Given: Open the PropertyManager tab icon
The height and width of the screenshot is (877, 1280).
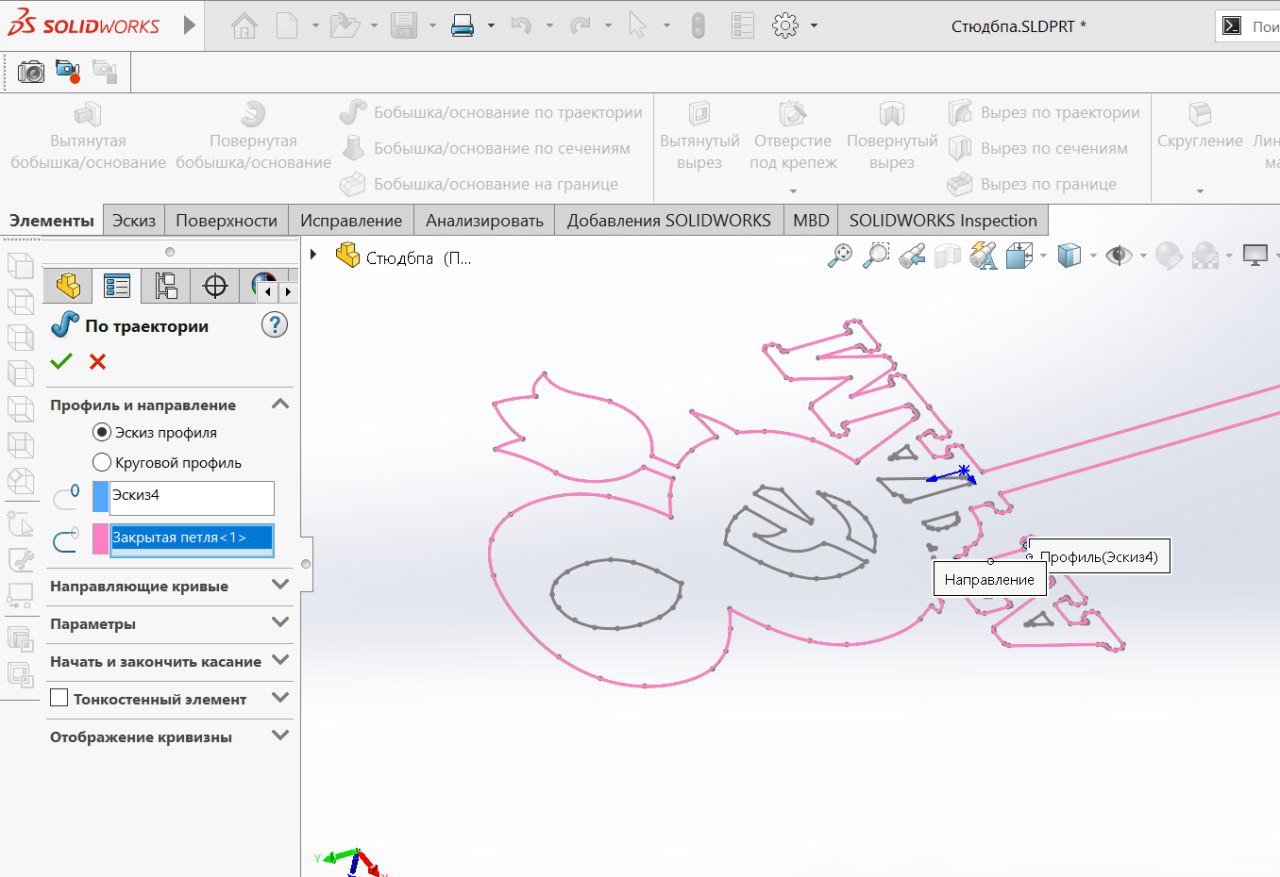Looking at the screenshot, I should point(117,287).
